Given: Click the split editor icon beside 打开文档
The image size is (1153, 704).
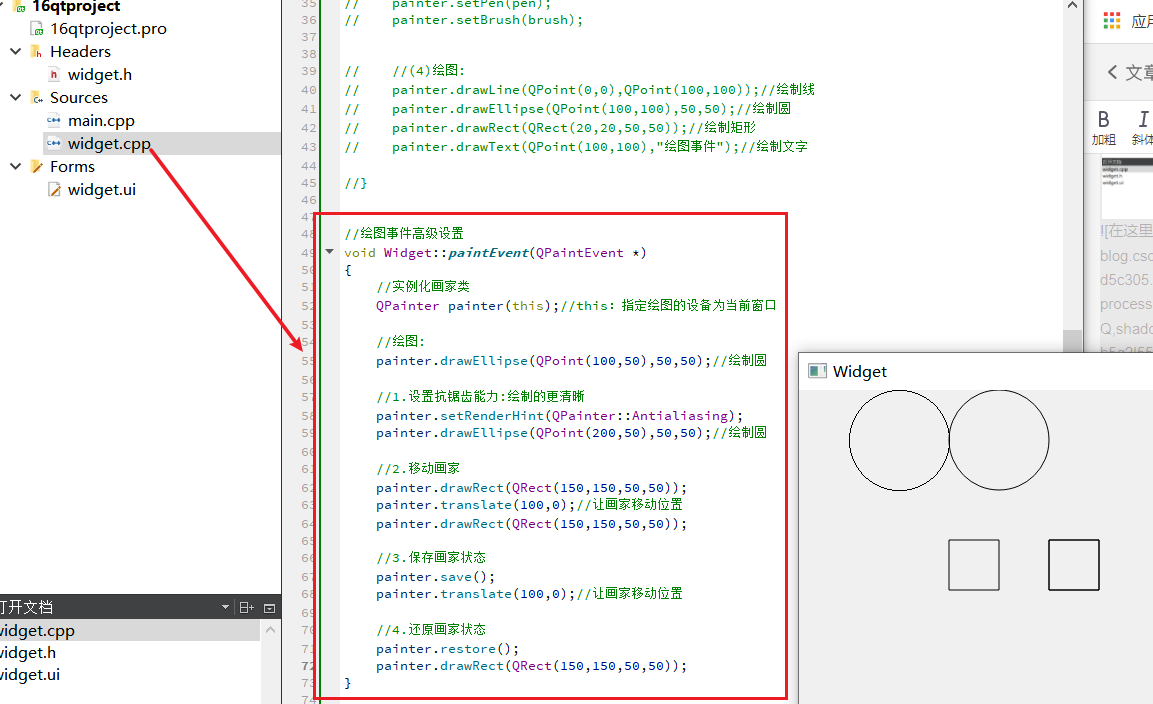Looking at the screenshot, I should [x=246, y=606].
